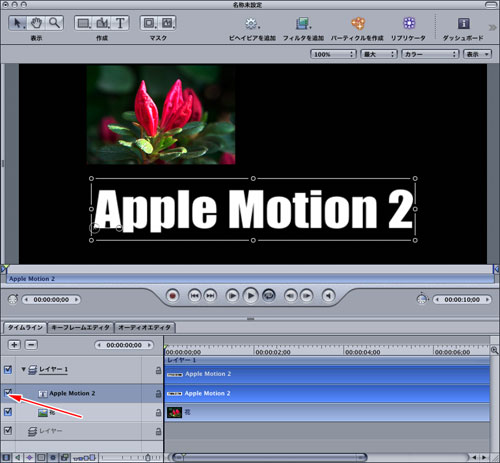Select the bottom レイヤー row
Viewport: 500px width, 463px height.
[82, 431]
